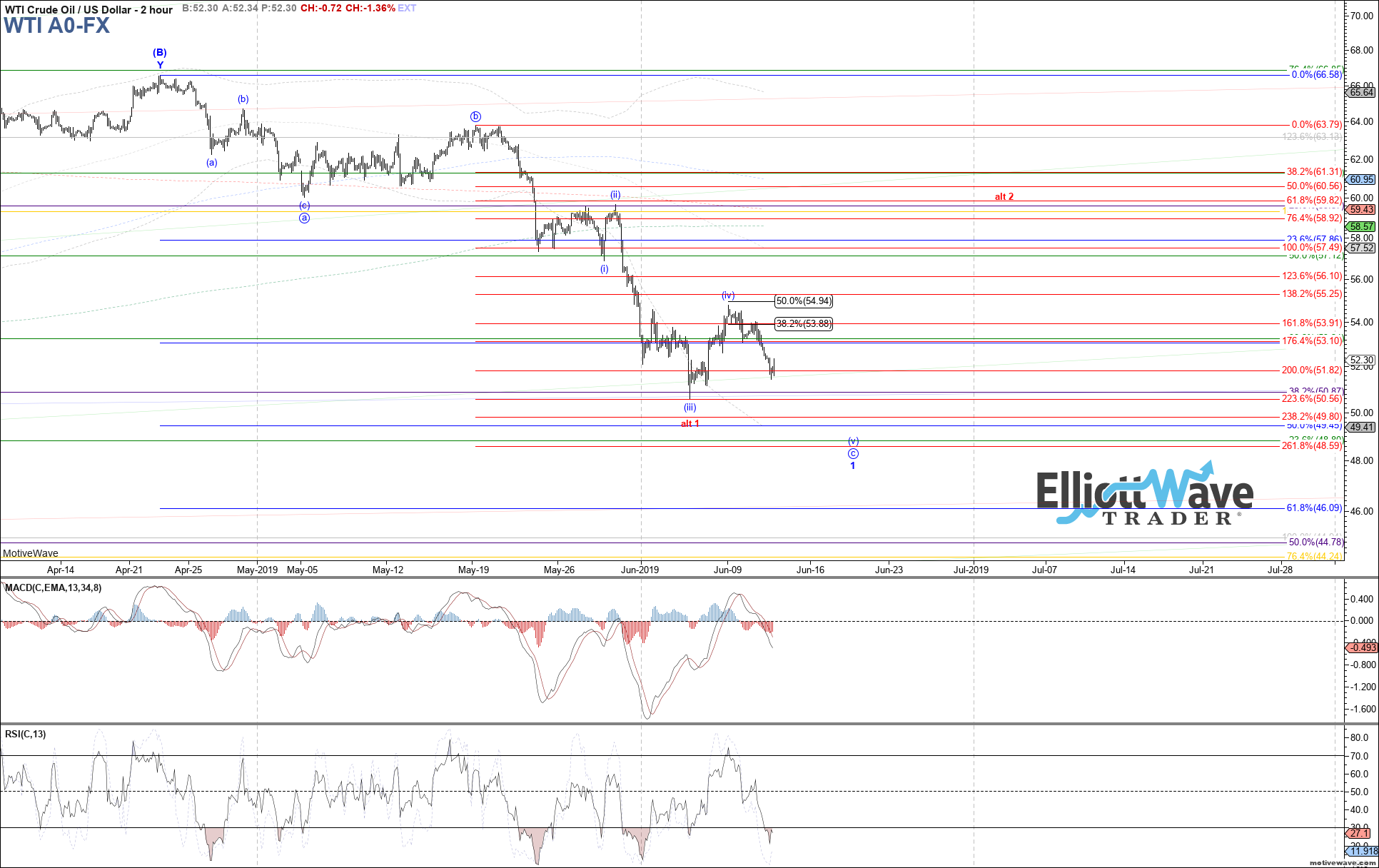This screenshot has width=1379, height=868.
Task: Select the red alt 1 label
Action: [x=689, y=423]
